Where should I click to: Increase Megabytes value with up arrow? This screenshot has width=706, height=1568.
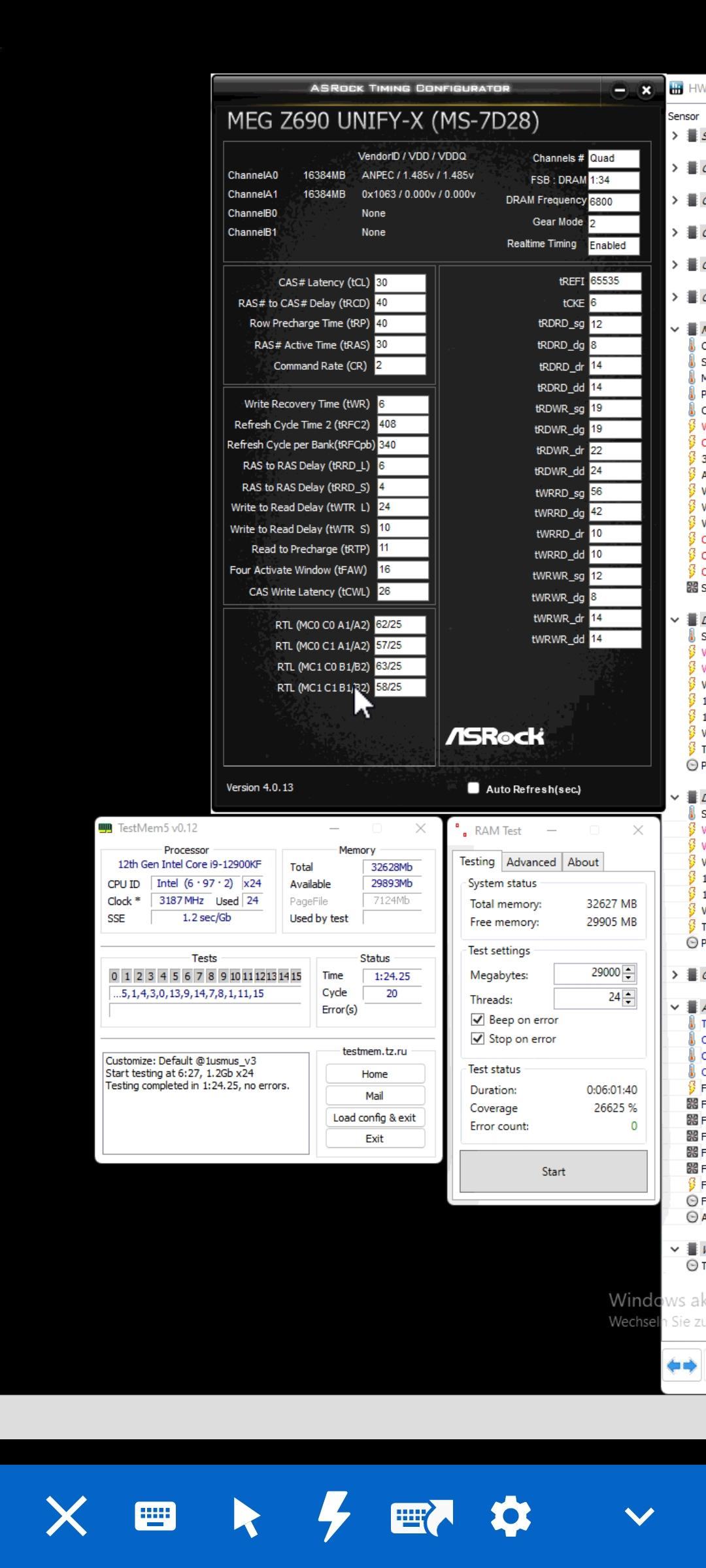coord(629,969)
